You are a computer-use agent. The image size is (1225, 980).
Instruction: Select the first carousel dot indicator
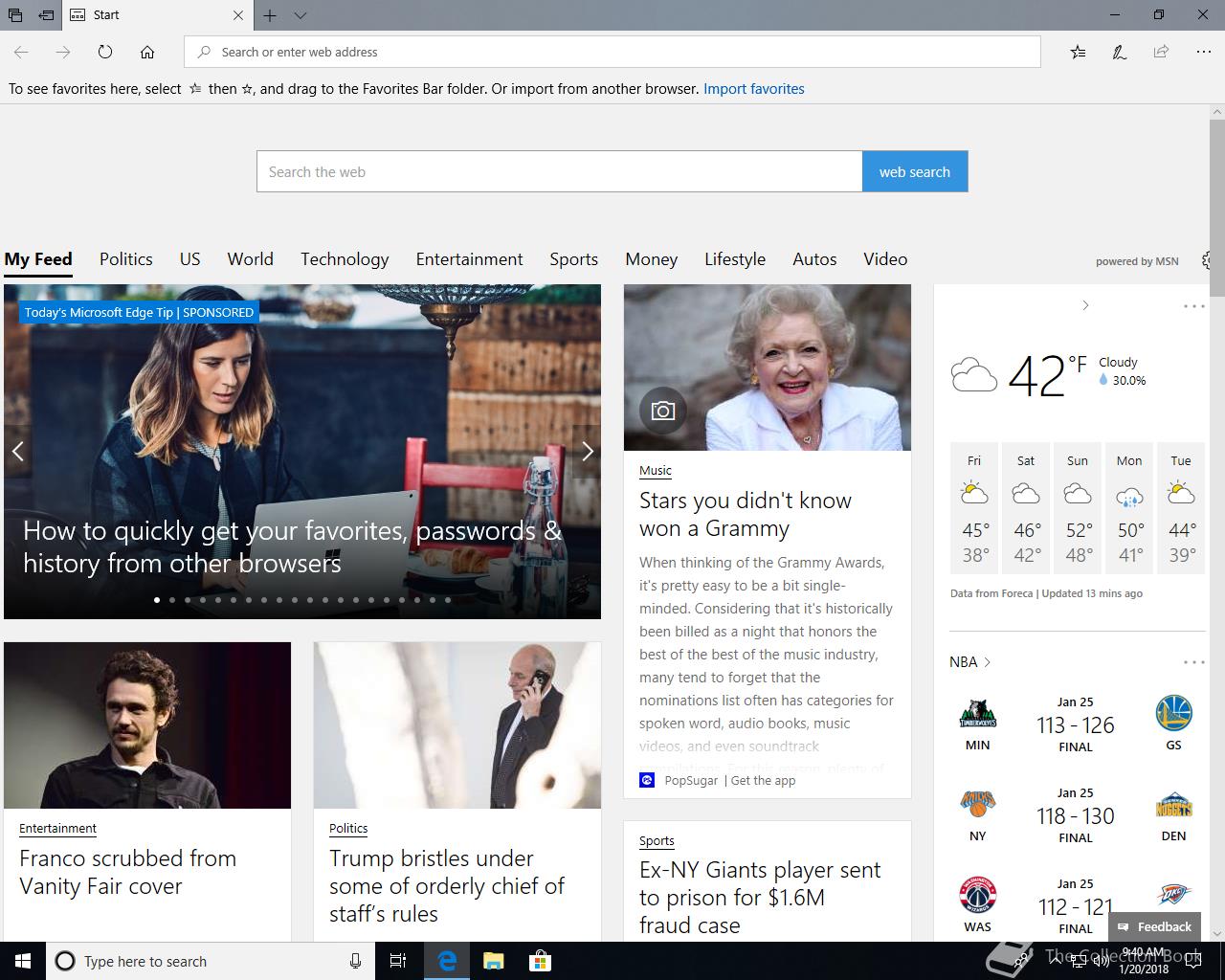click(x=157, y=600)
